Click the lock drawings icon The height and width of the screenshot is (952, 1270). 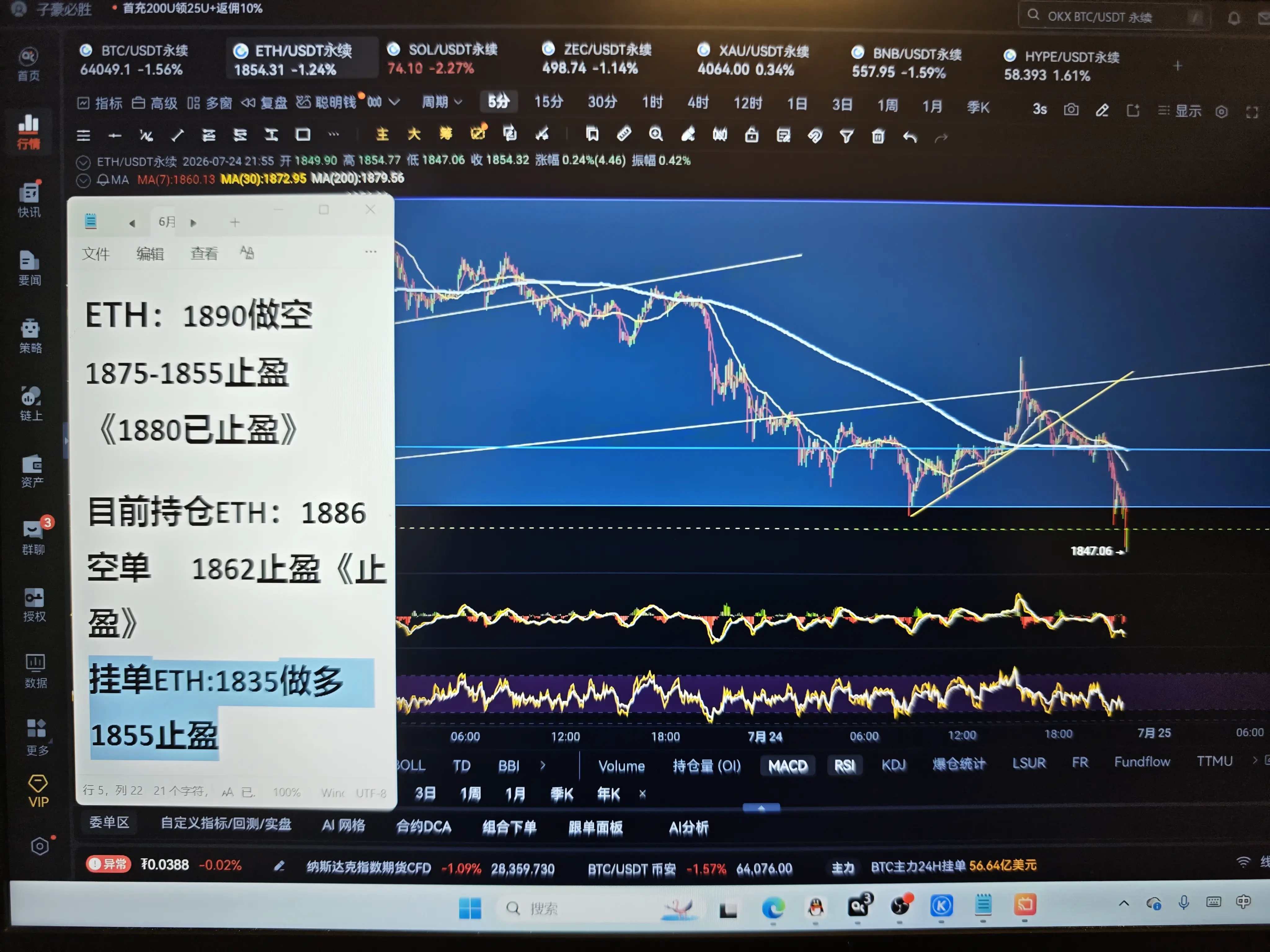pyautogui.click(x=752, y=135)
